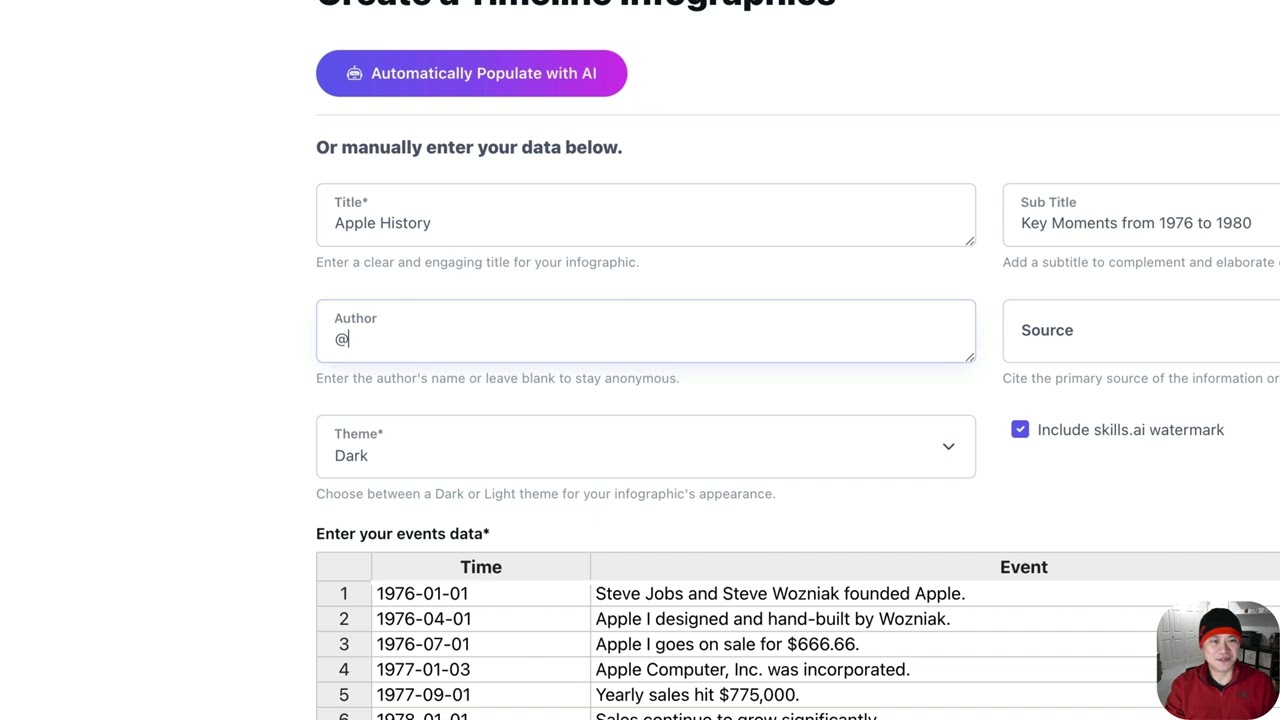Select the Event column header
The height and width of the screenshot is (720, 1280).
click(1023, 567)
